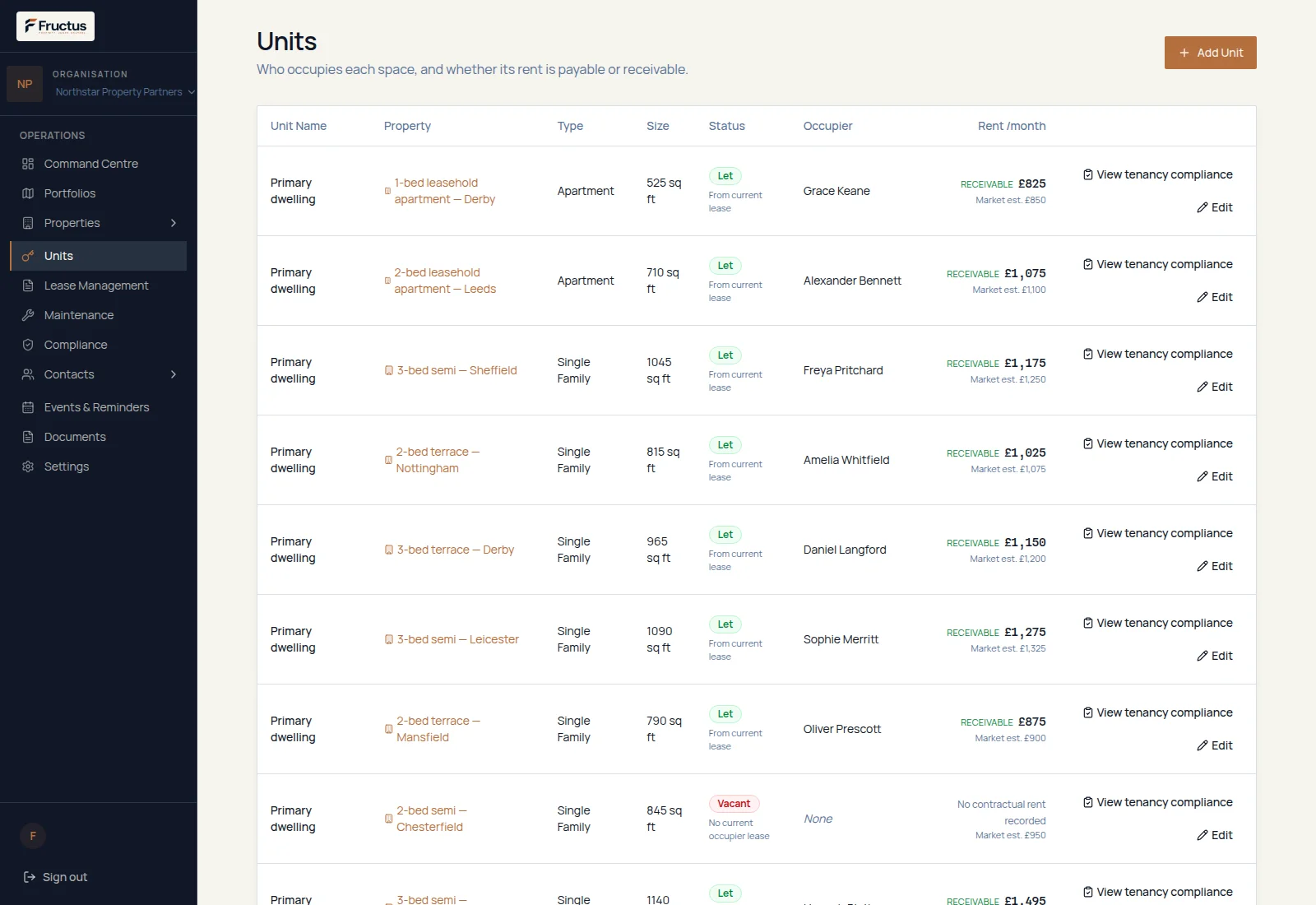Viewport: 1316px width, 905px height.
Task: Click the Vacant status badge
Action: [x=734, y=804]
